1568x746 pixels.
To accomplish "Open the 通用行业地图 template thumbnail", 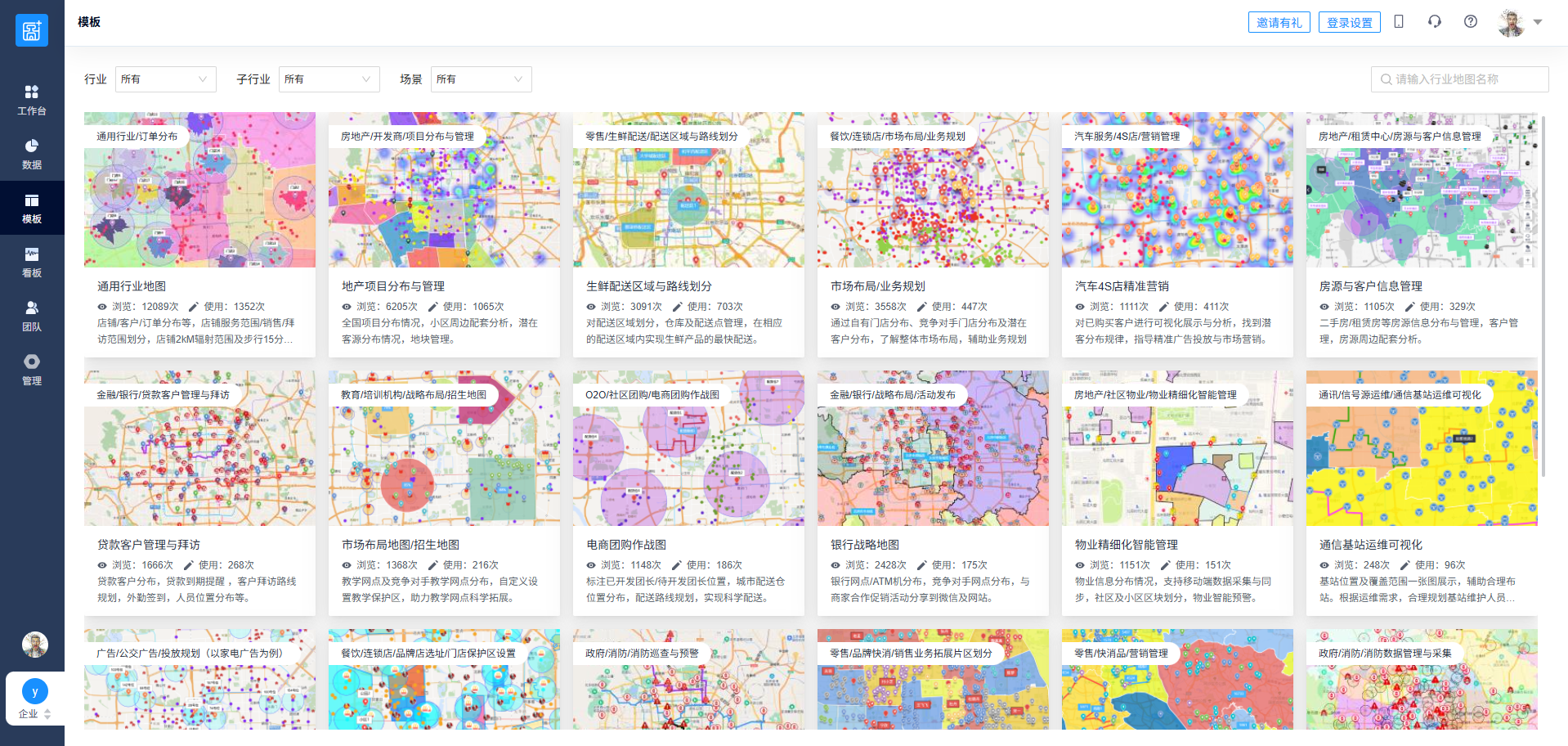I will [x=199, y=190].
